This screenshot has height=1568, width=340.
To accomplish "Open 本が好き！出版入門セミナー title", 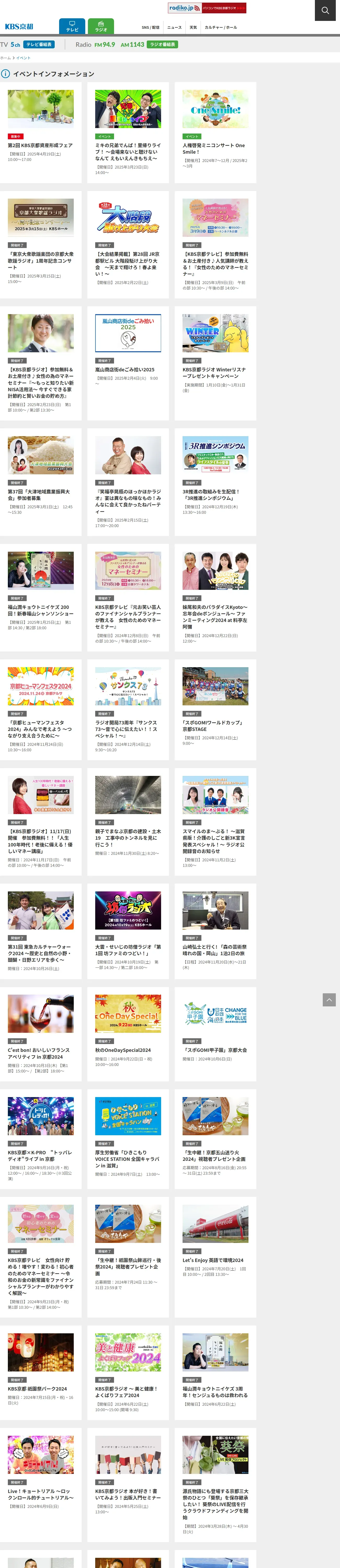I will [128, 1494].
